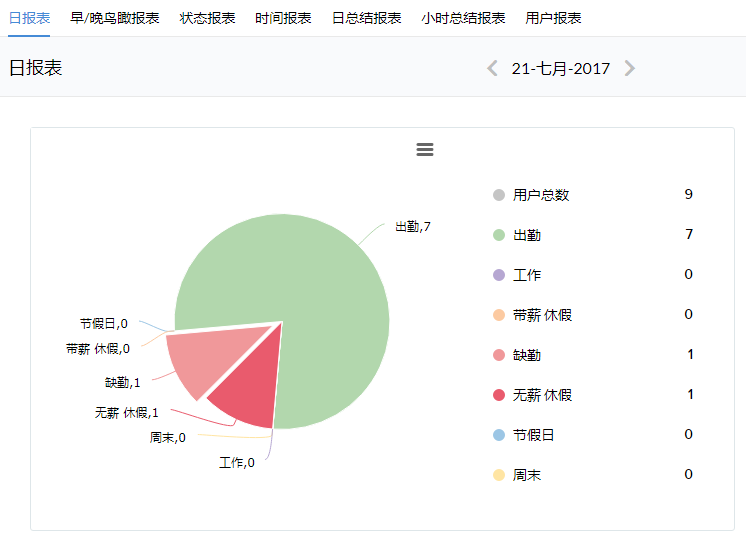Image resolution: width=746 pixels, height=535 pixels.
Task: Toggle 用户总数 legend dot
Action: (499, 195)
